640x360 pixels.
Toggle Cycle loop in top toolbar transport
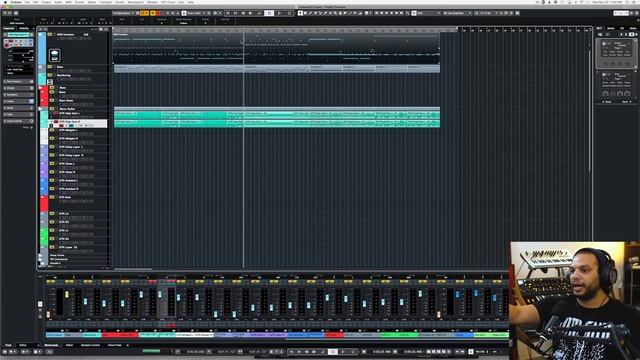tap(260, 13)
